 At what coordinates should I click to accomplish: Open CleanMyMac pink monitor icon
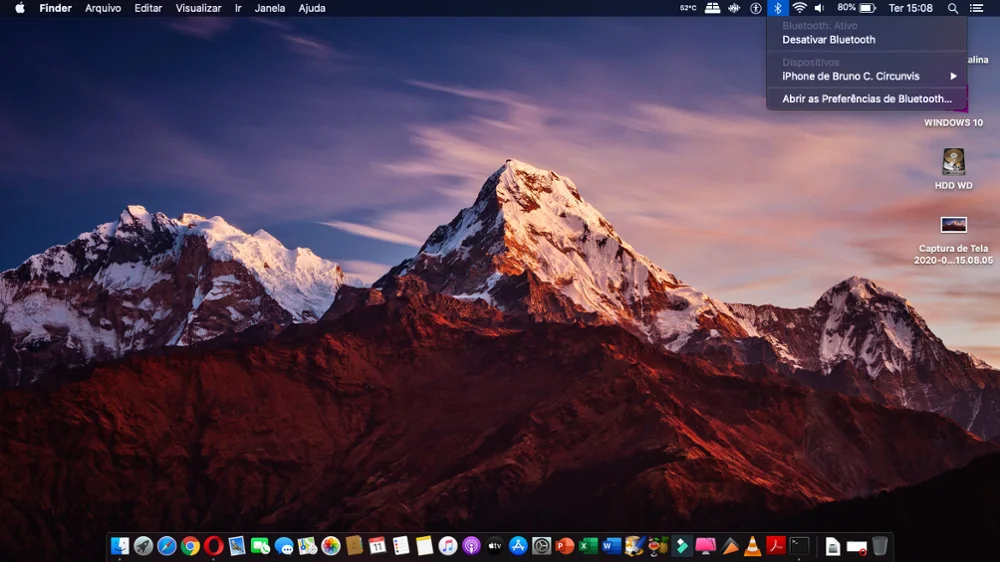click(x=705, y=546)
